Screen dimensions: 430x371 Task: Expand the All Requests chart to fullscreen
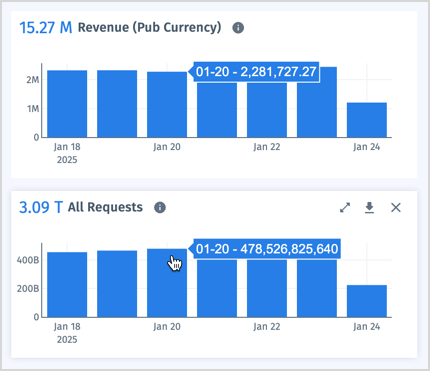click(x=345, y=207)
